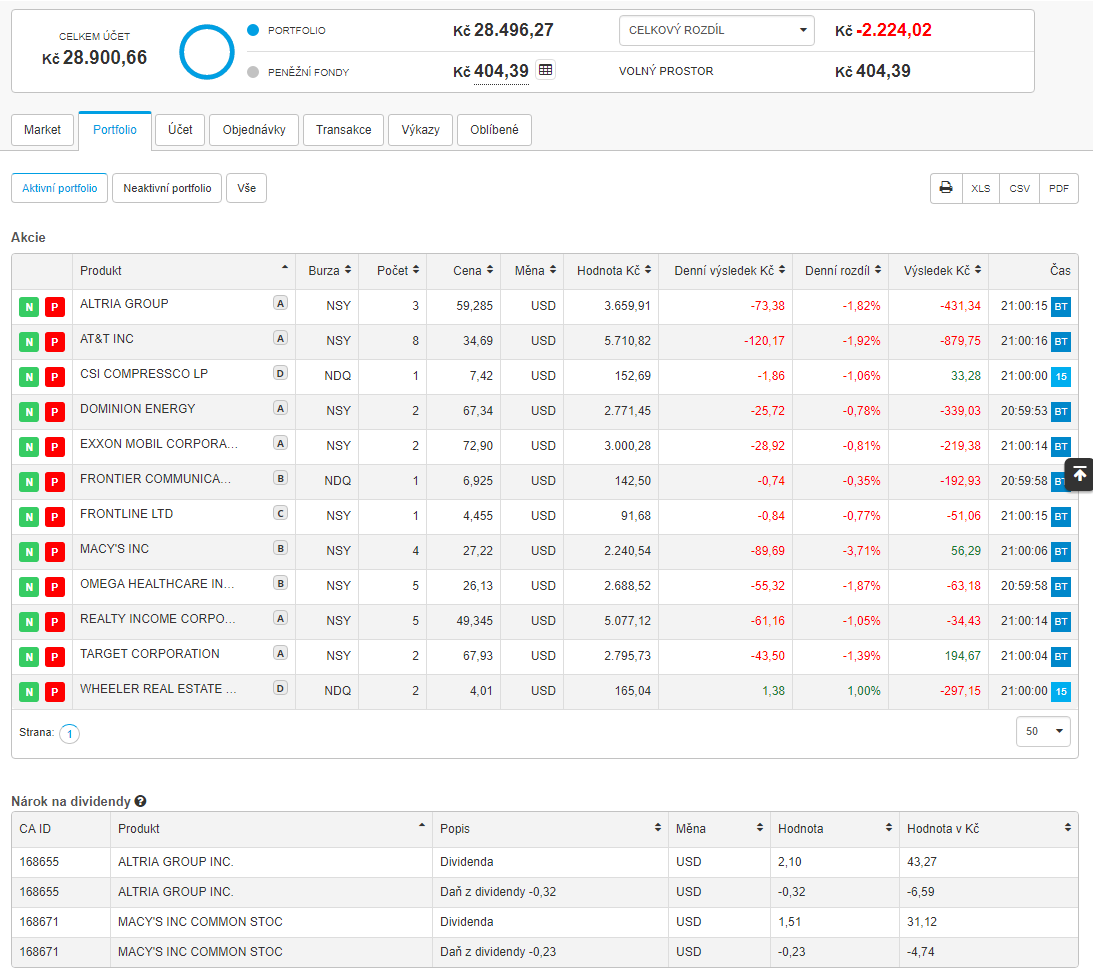Click the red P button for ALTRIA GROUP
Viewport: 1093px width, 978px height.
click(x=54, y=307)
